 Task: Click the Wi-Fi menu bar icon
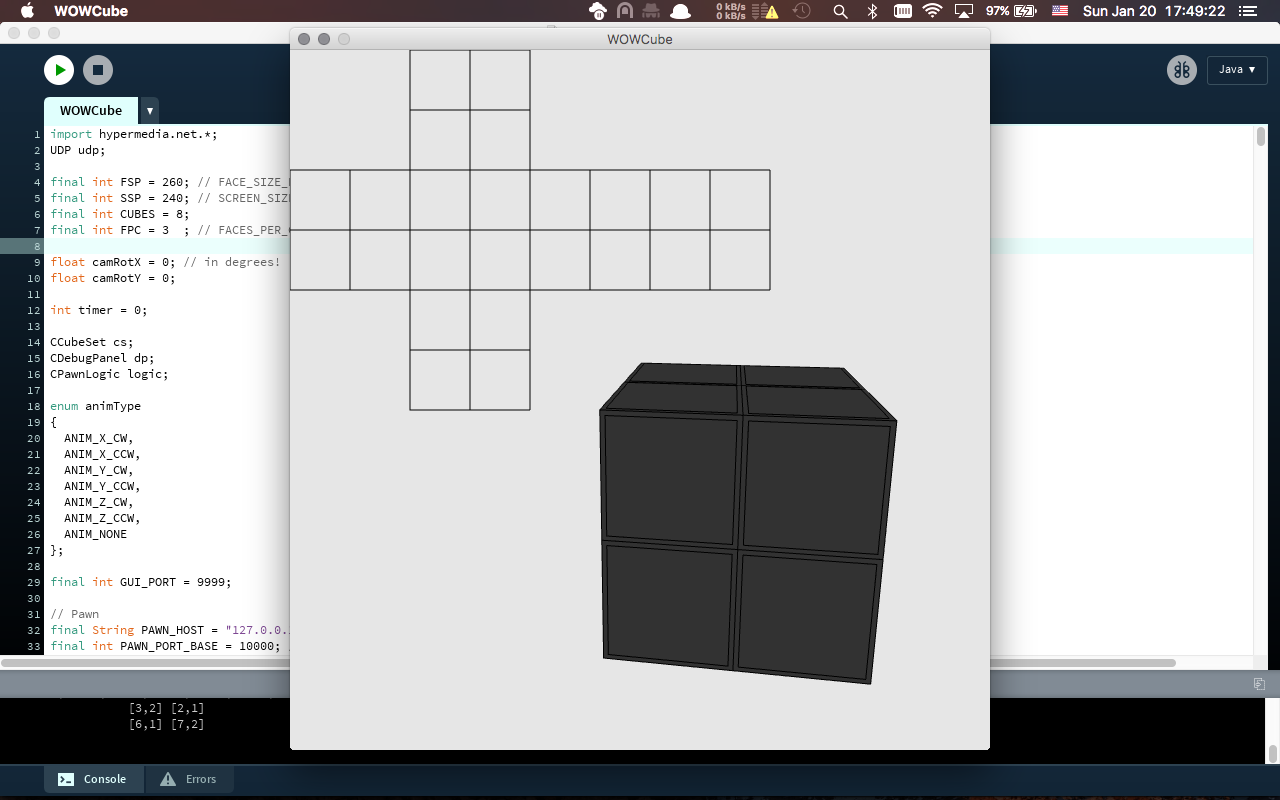tap(932, 11)
